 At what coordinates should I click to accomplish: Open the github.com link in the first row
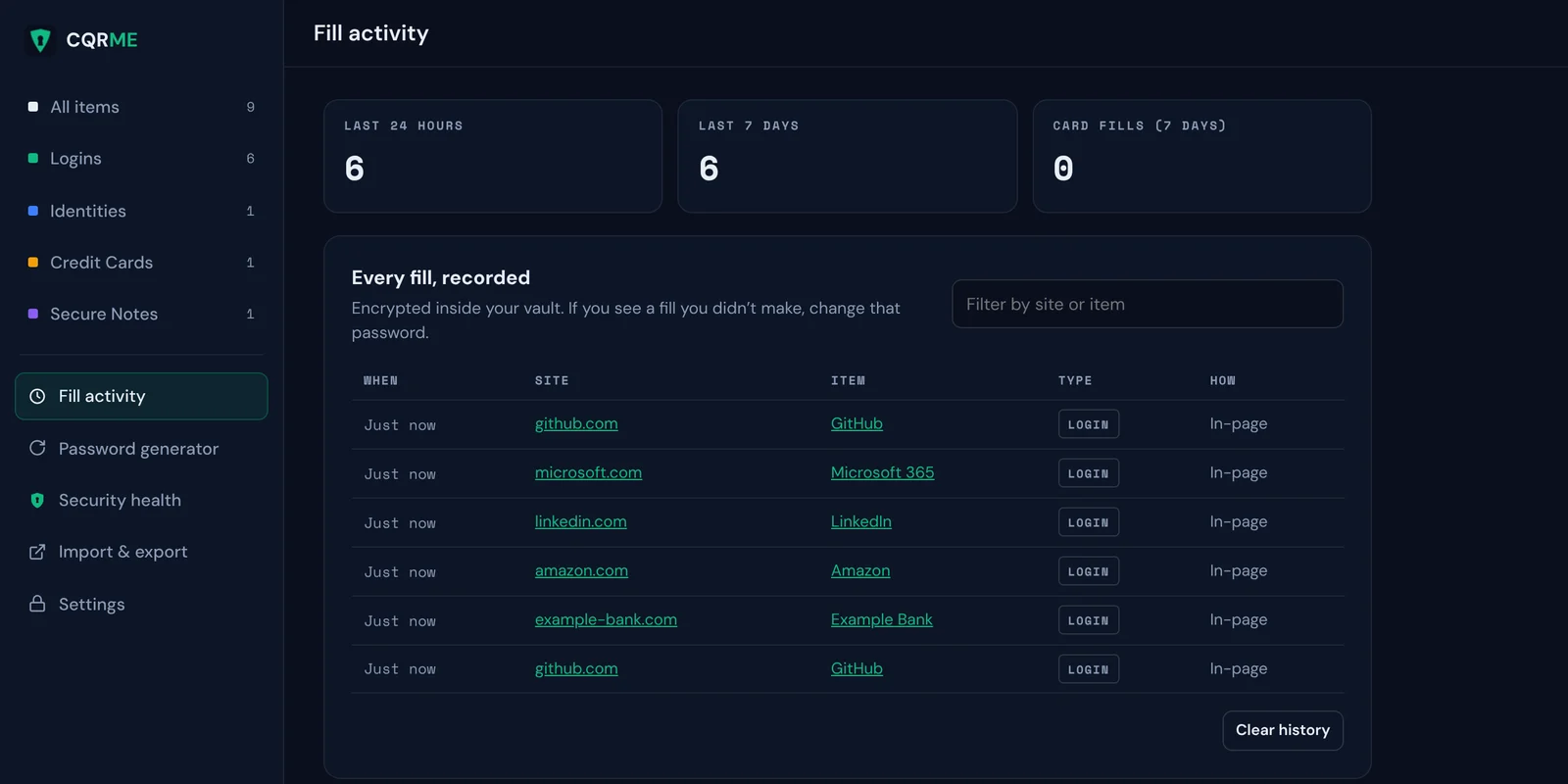tap(576, 423)
